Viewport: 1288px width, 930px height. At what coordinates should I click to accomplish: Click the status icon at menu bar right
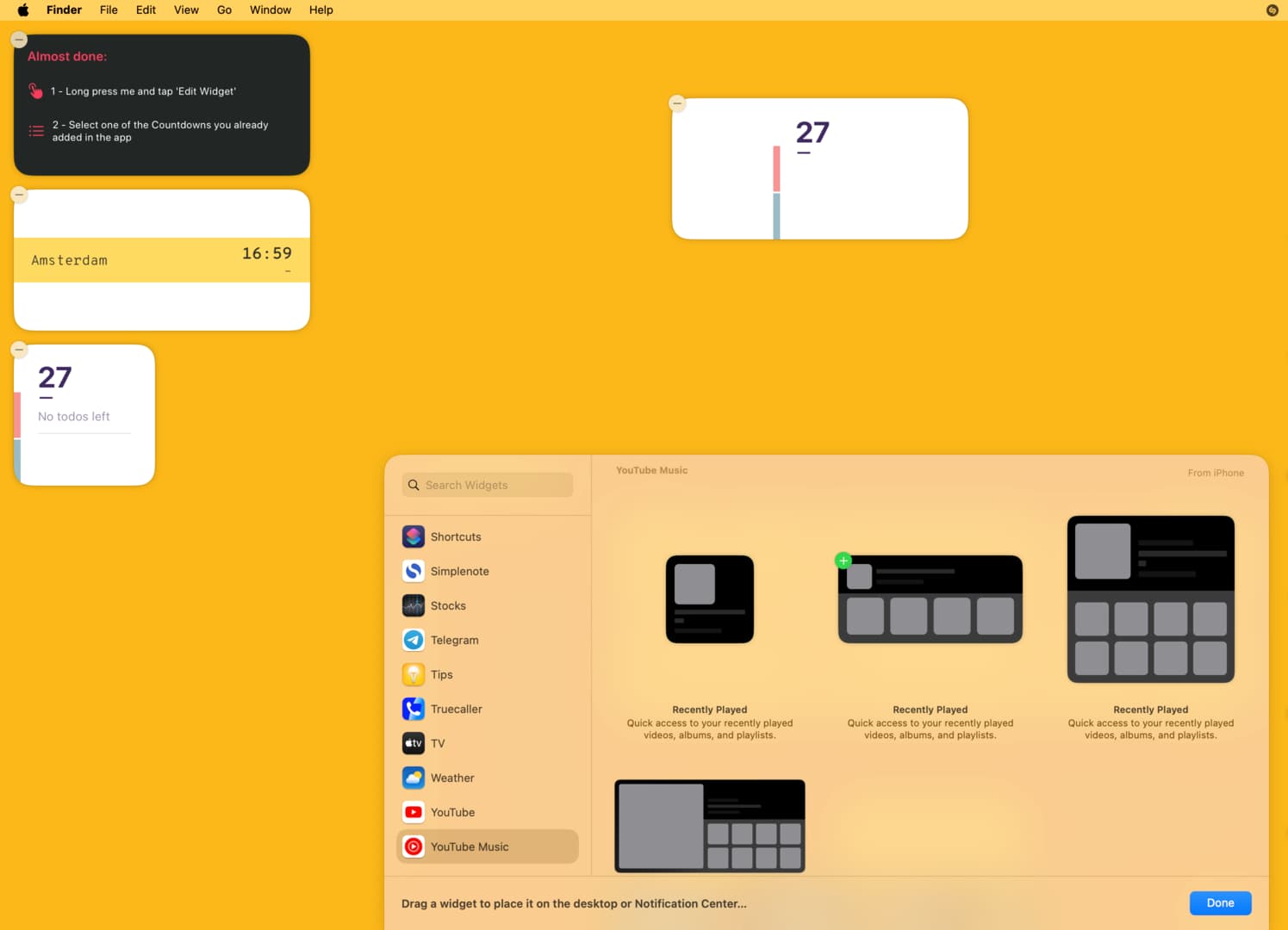pos(1272,10)
